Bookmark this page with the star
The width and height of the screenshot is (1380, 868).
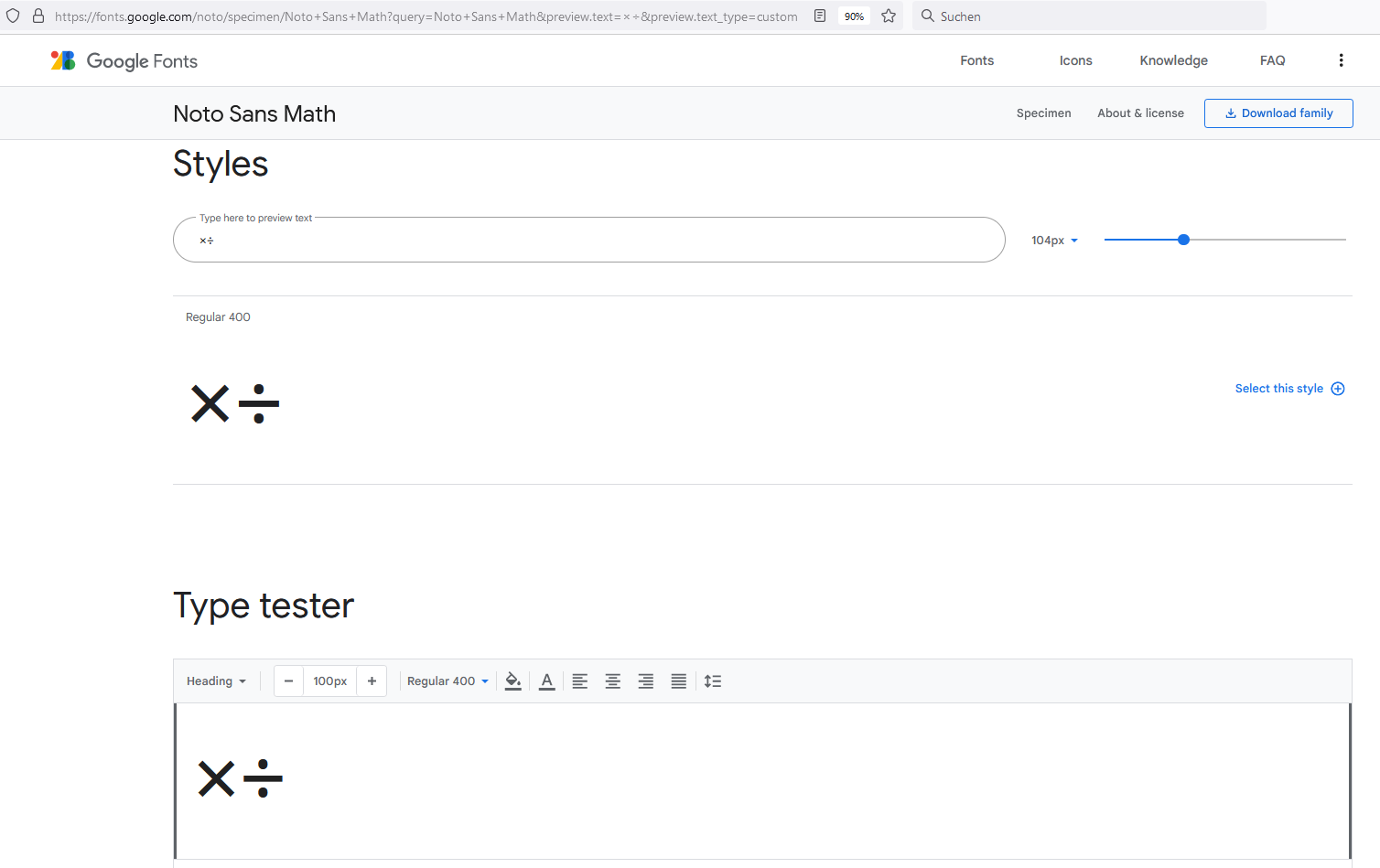coord(889,16)
